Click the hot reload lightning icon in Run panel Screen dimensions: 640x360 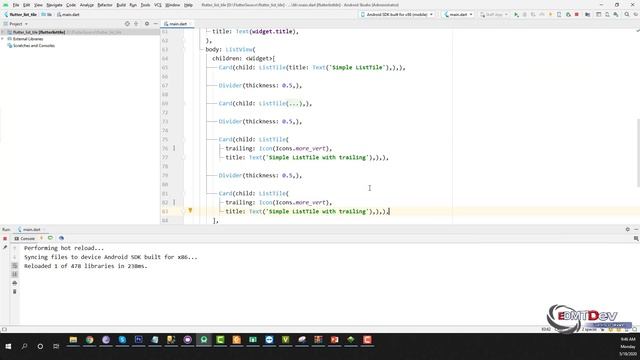(x=41, y=238)
